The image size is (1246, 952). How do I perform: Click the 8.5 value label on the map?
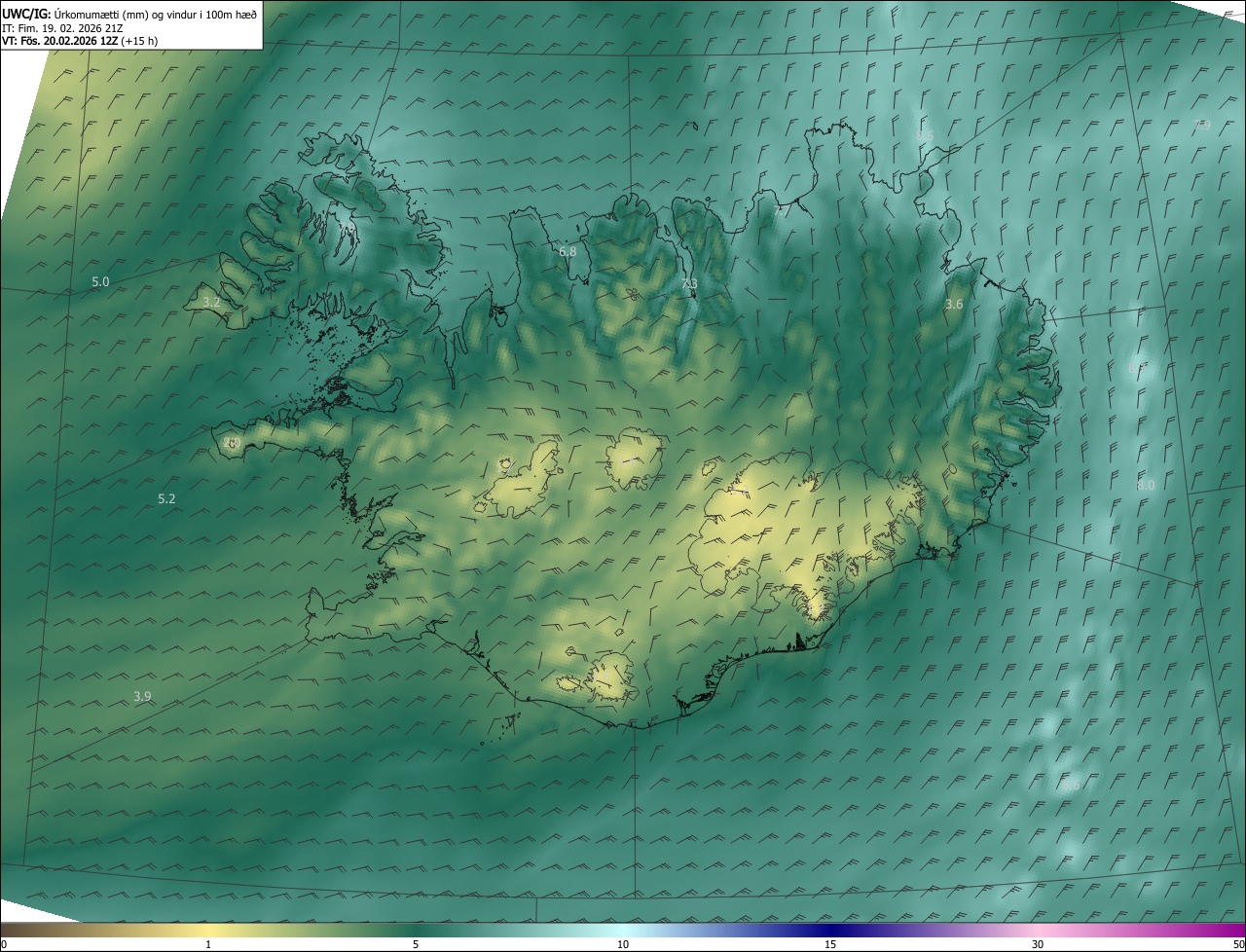click(x=925, y=135)
